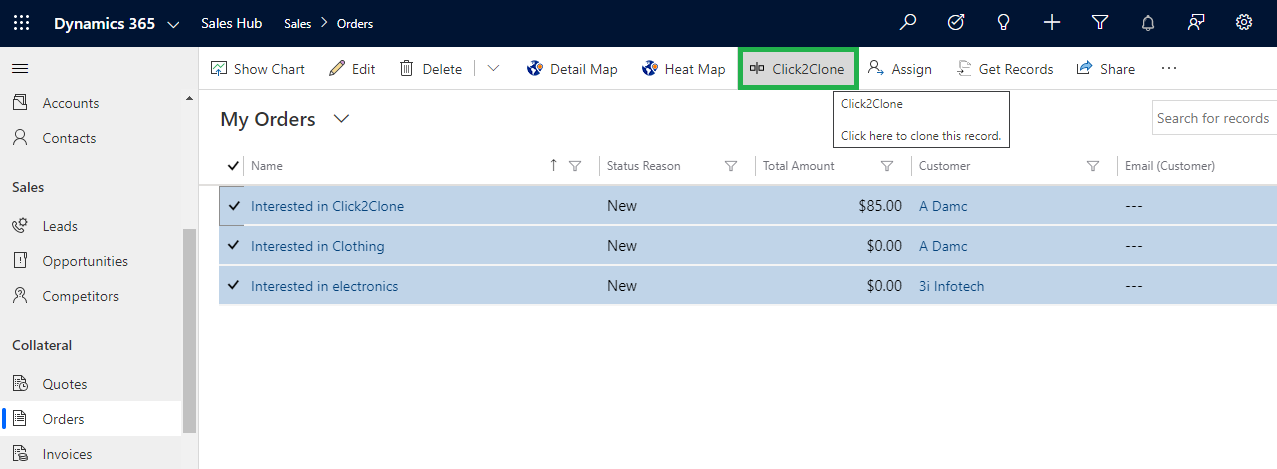This screenshot has width=1277, height=469.
Task: Click the Search for records field
Action: [1213, 118]
